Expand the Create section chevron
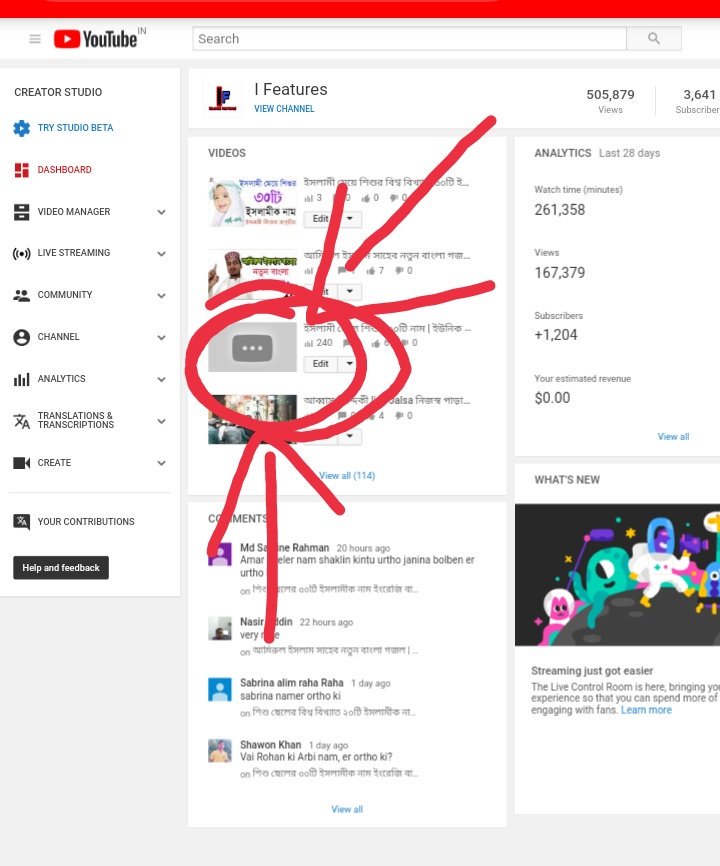The height and width of the screenshot is (866, 720). [x=161, y=463]
